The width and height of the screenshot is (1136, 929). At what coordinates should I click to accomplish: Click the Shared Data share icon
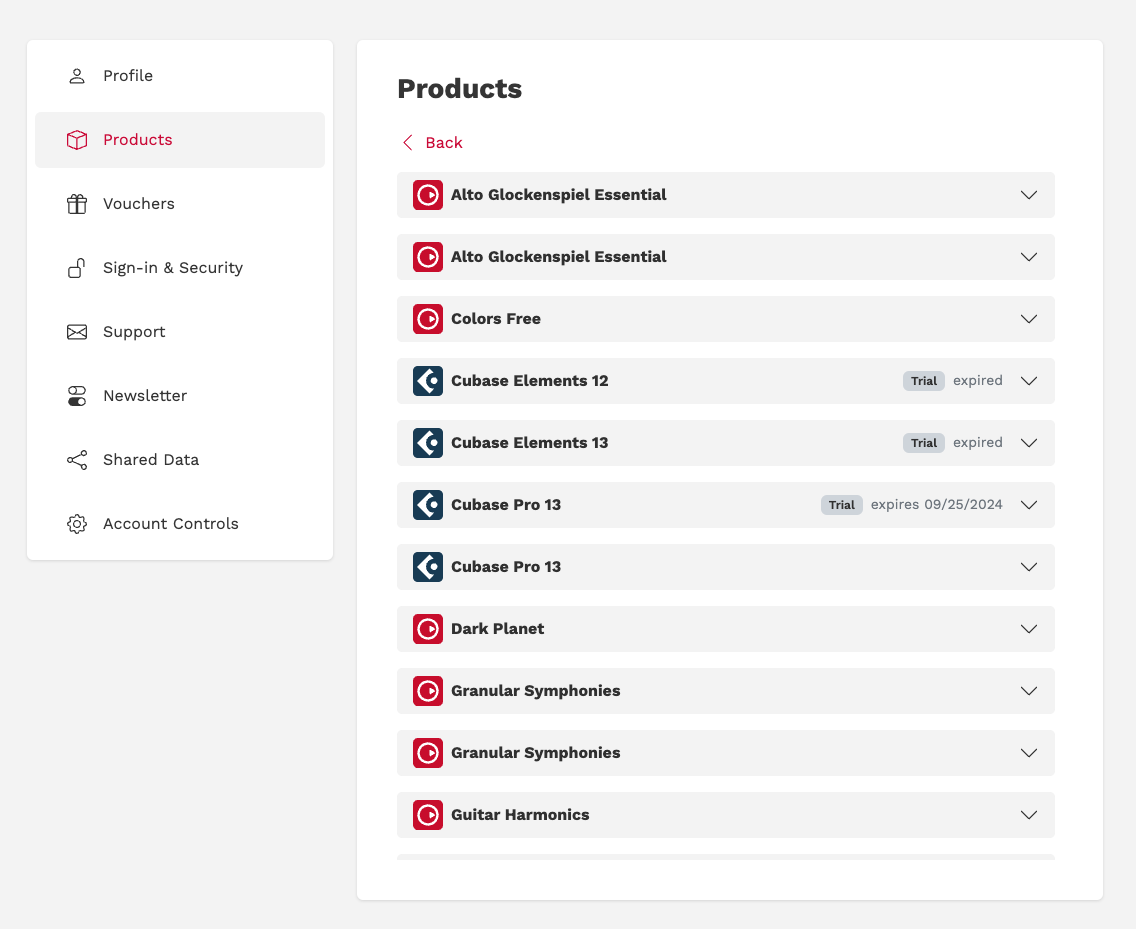77,460
